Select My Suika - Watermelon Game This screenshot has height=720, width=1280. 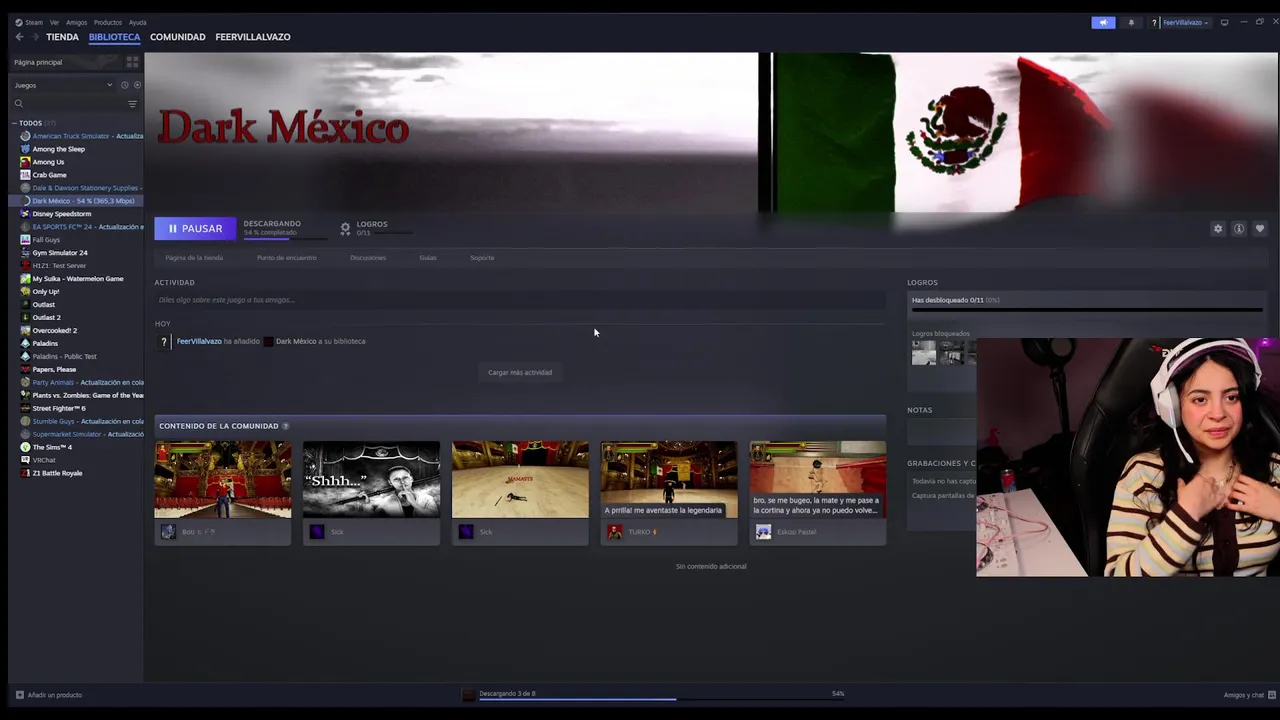coord(78,279)
